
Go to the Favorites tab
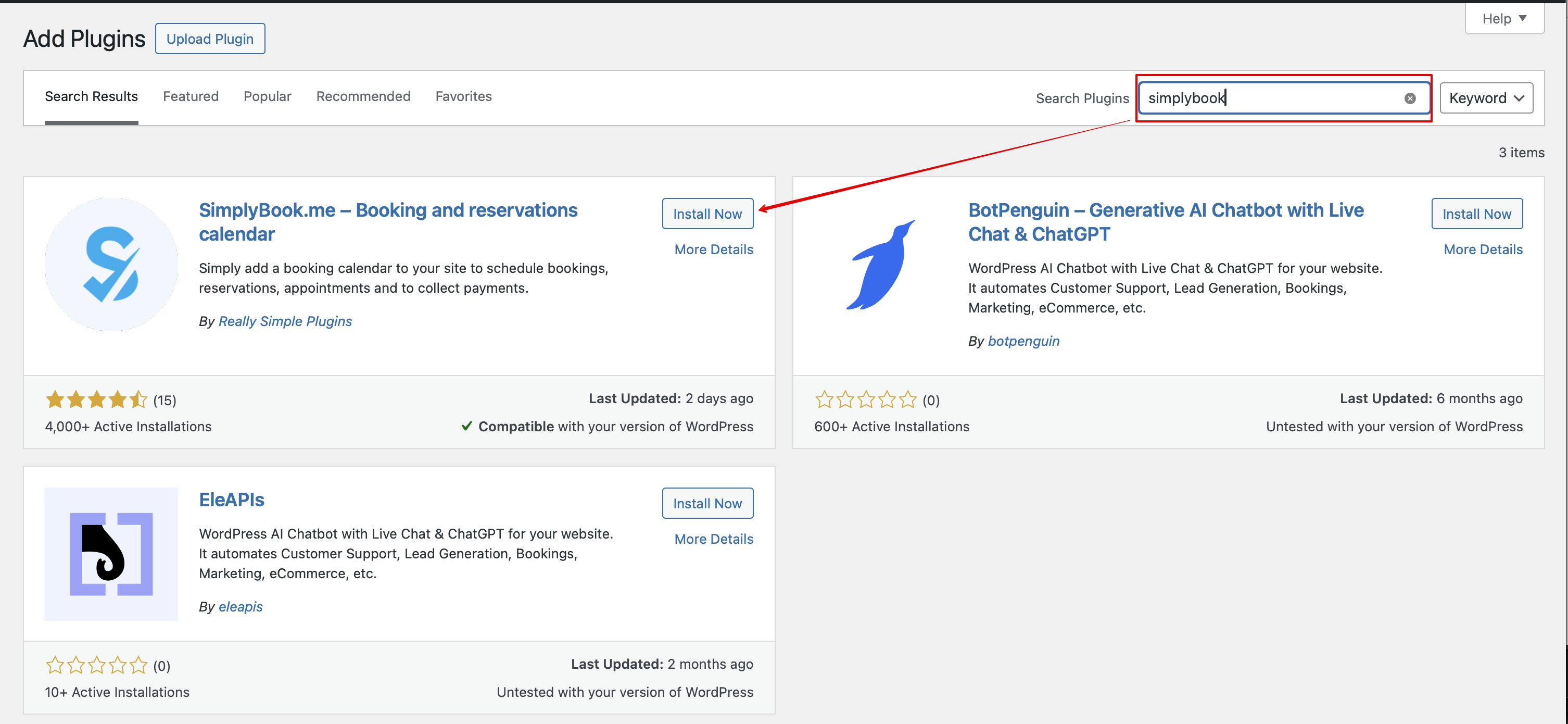click(x=463, y=96)
